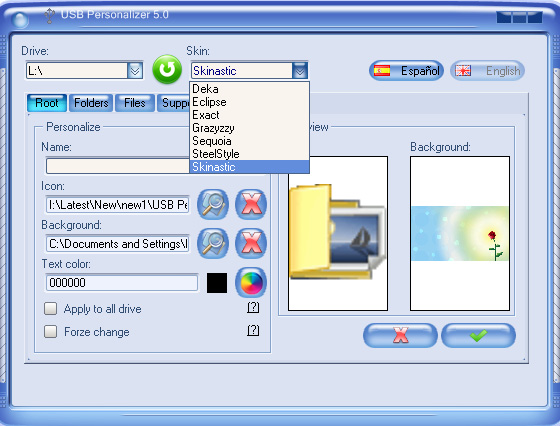The height and width of the screenshot is (426, 560).
Task: Click the window controls in title bar
Action: point(519,17)
